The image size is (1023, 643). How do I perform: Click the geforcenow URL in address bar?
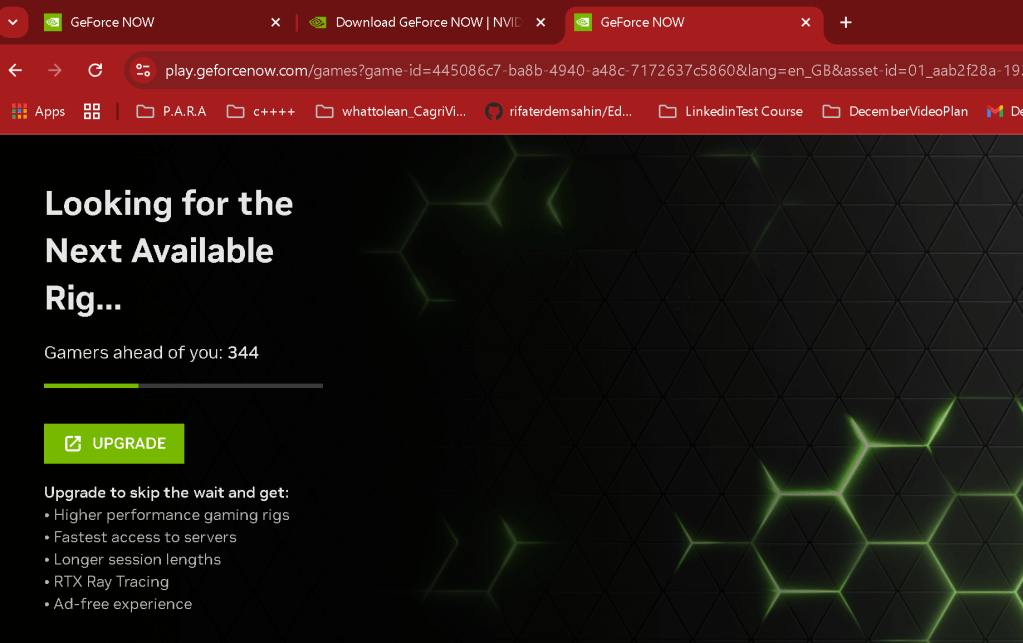[x=592, y=70]
